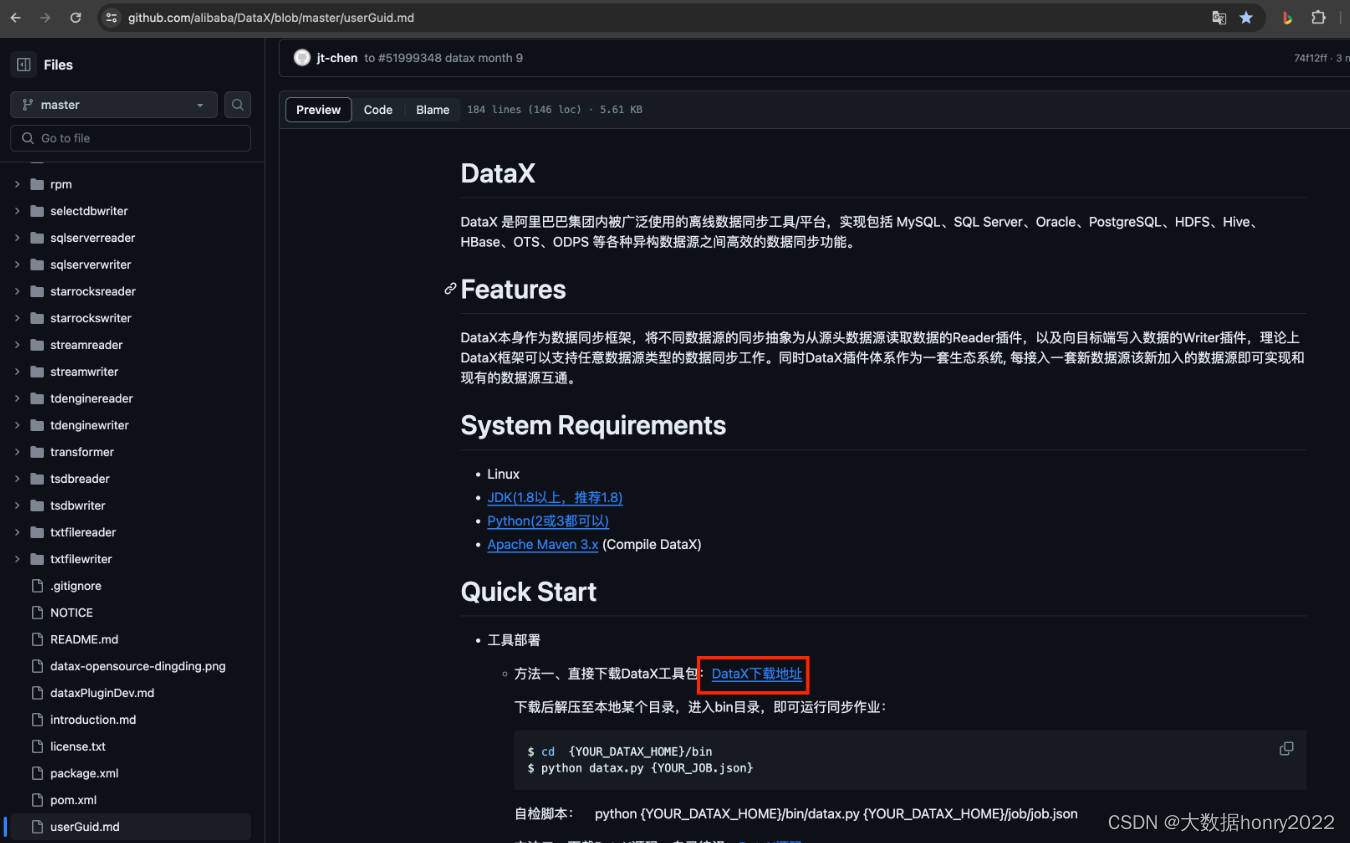
Task: Open the NOTICE file
Action: (x=71, y=613)
